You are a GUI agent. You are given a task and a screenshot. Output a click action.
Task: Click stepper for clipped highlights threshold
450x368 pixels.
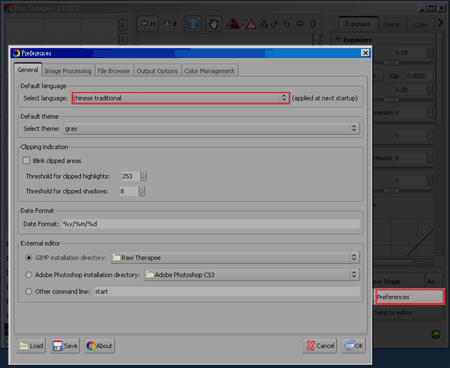(143, 176)
